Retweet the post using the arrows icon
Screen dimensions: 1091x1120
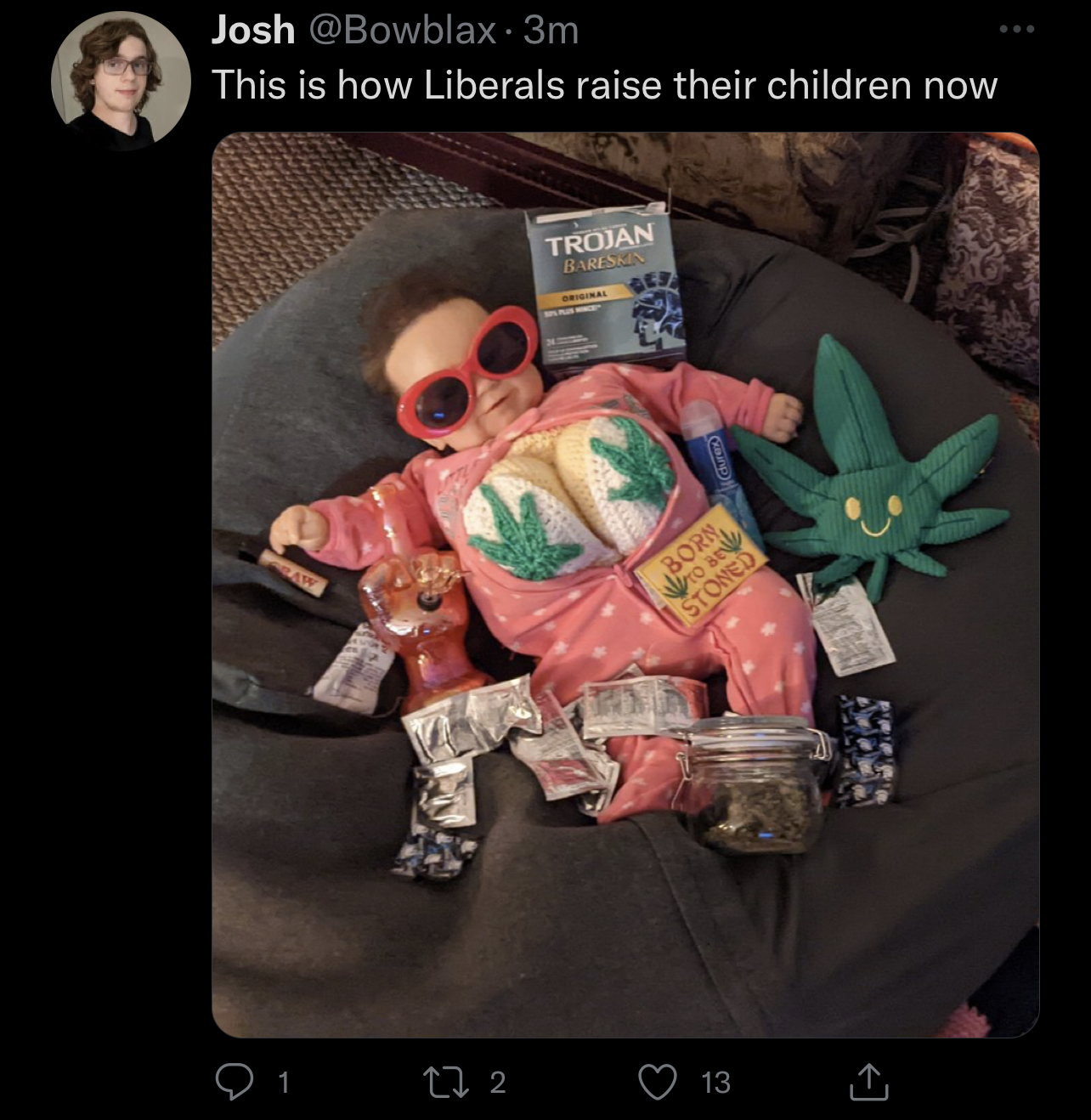(x=449, y=1082)
